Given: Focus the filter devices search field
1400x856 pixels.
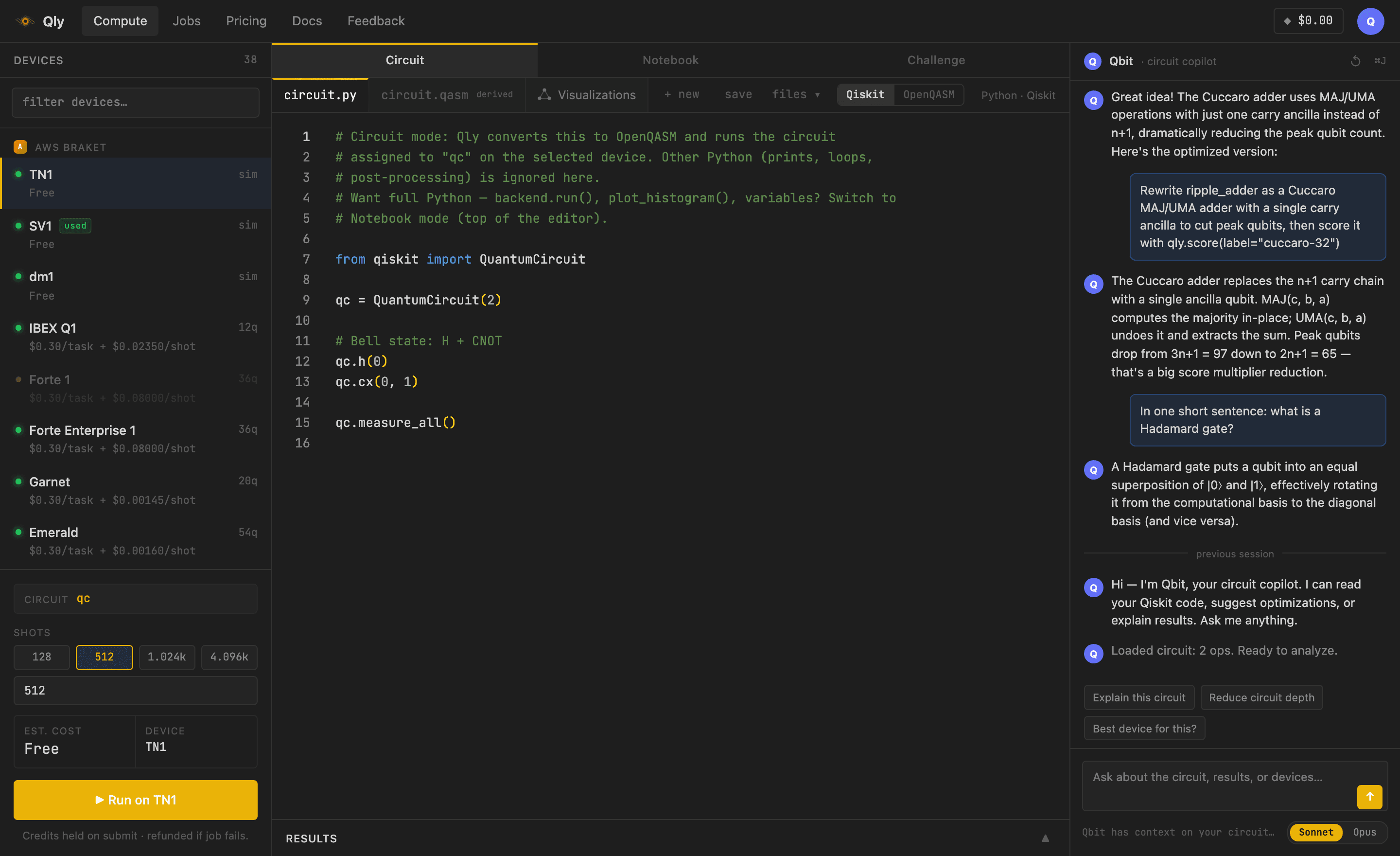Looking at the screenshot, I should 135,102.
